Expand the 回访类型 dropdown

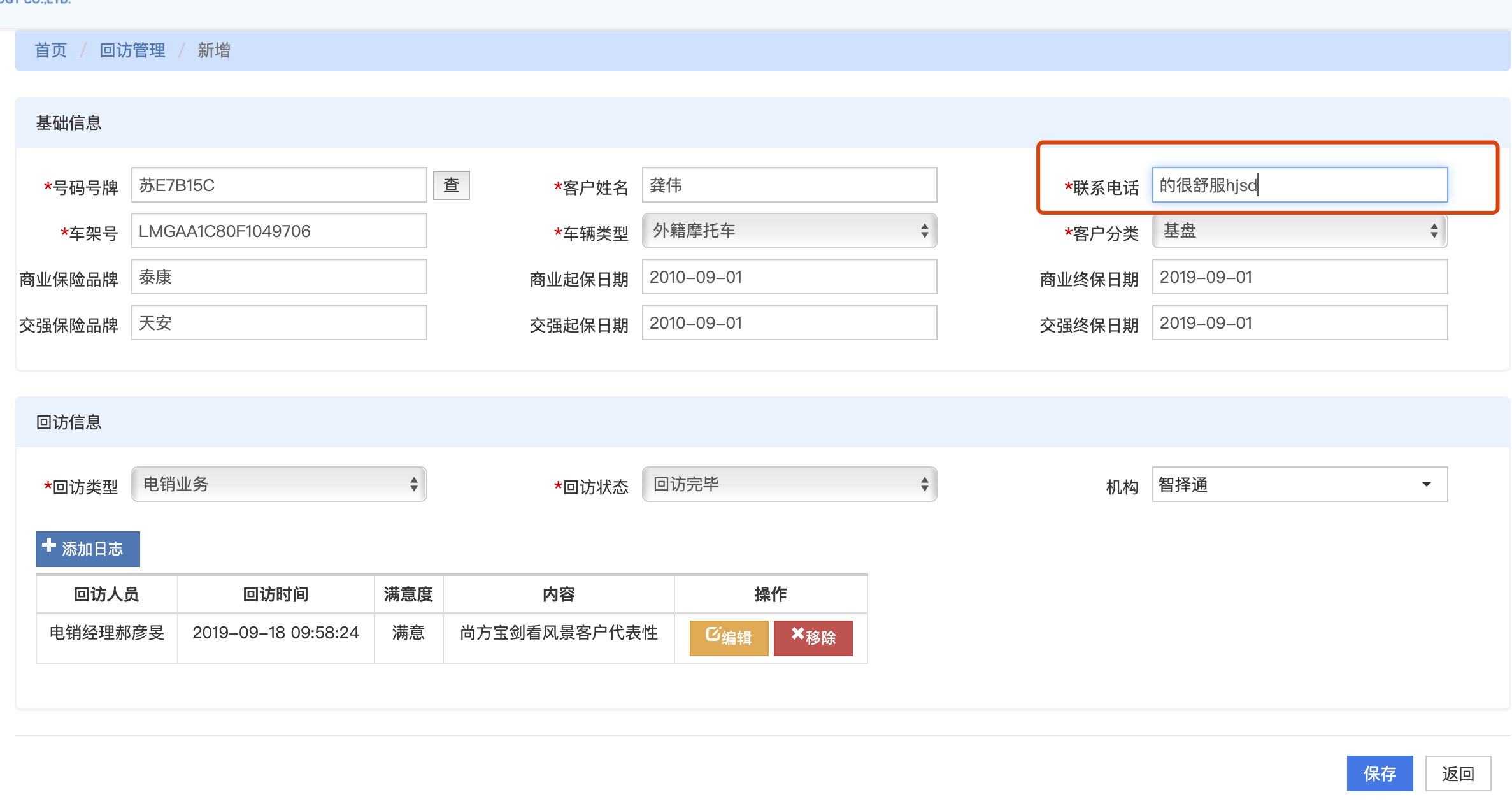pos(279,484)
